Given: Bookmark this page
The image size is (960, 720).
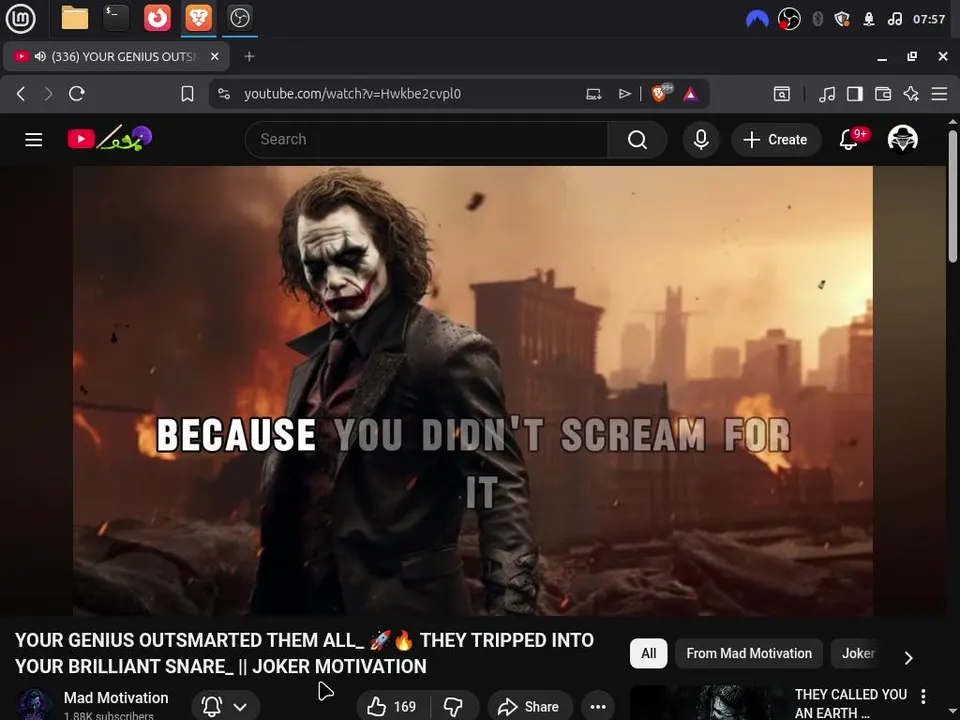Looking at the screenshot, I should coord(187,94).
